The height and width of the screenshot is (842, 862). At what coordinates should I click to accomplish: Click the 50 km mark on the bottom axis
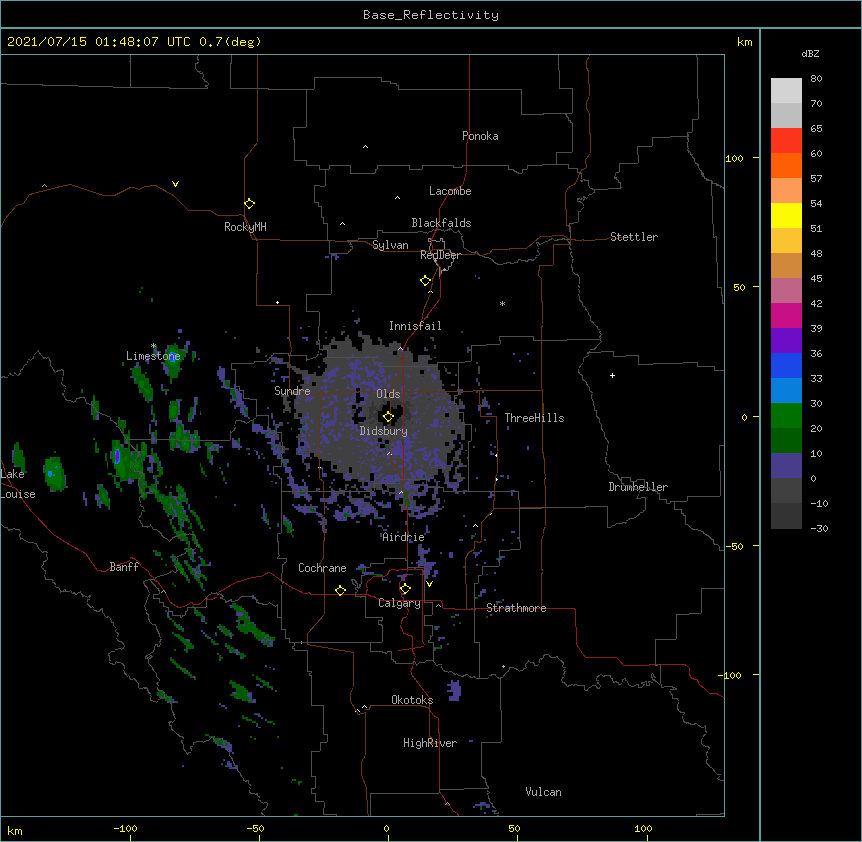click(514, 828)
